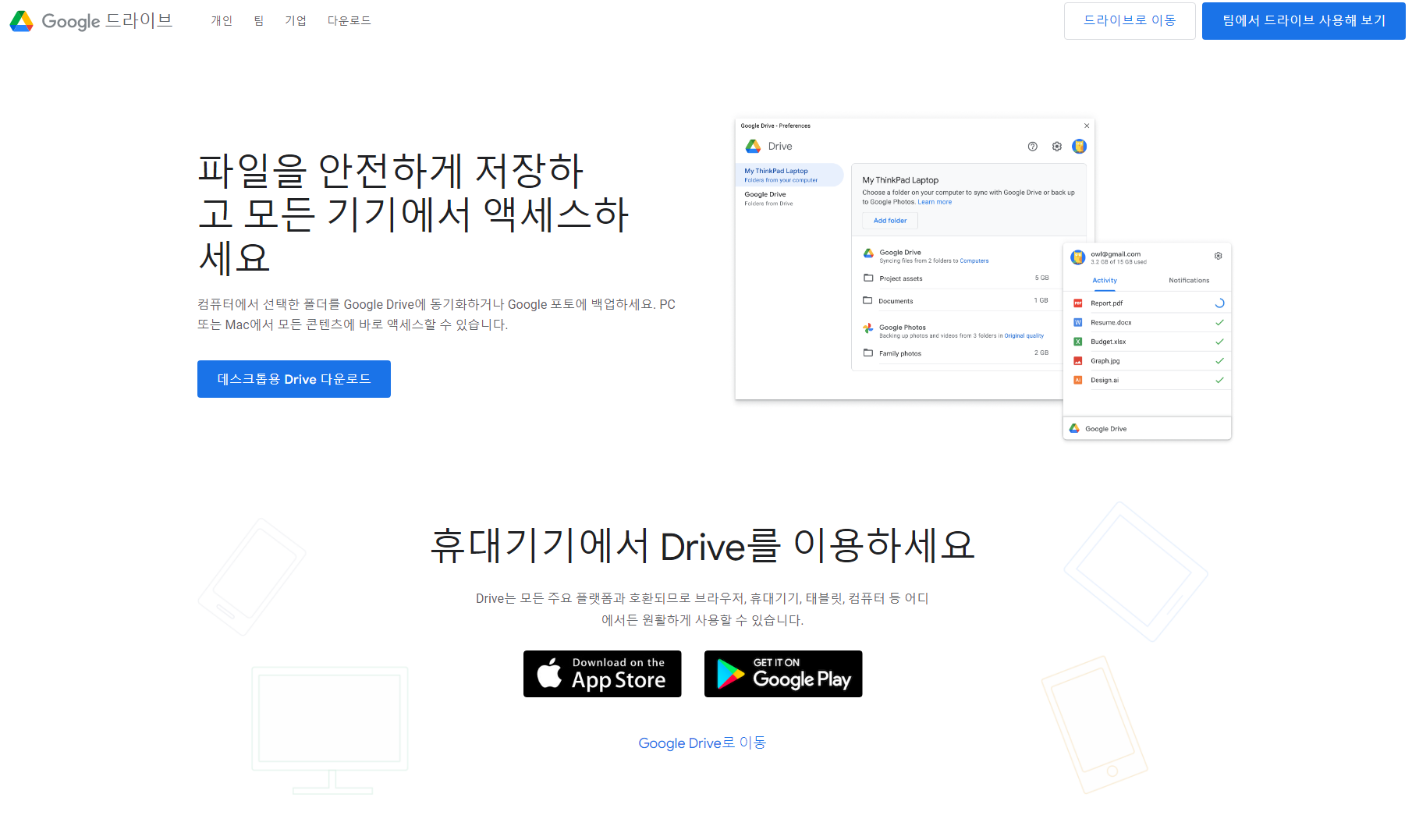Select Google Drive Folders from Drive sidebar item
1412x840 pixels.
(789, 199)
